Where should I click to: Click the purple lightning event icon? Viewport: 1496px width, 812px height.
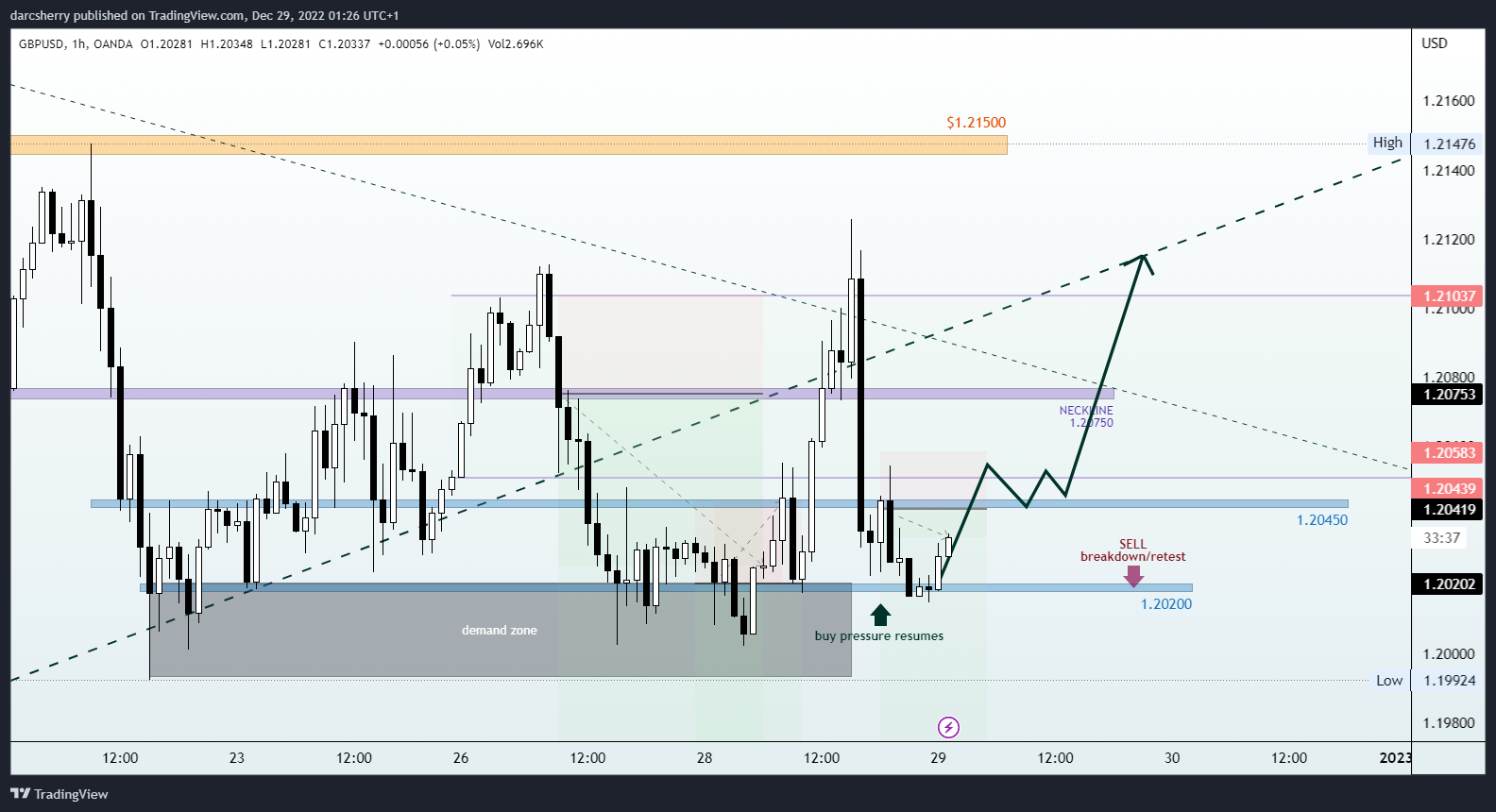coord(948,727)
